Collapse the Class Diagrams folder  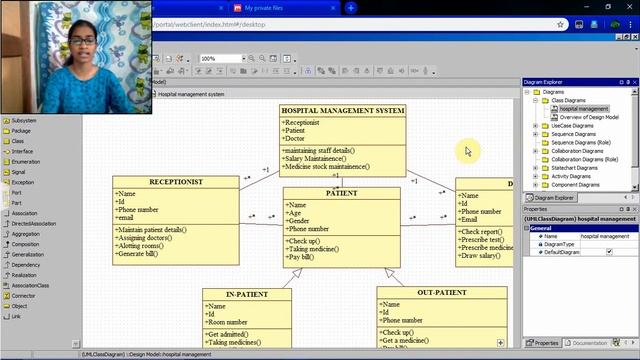(x=536, y=100)
